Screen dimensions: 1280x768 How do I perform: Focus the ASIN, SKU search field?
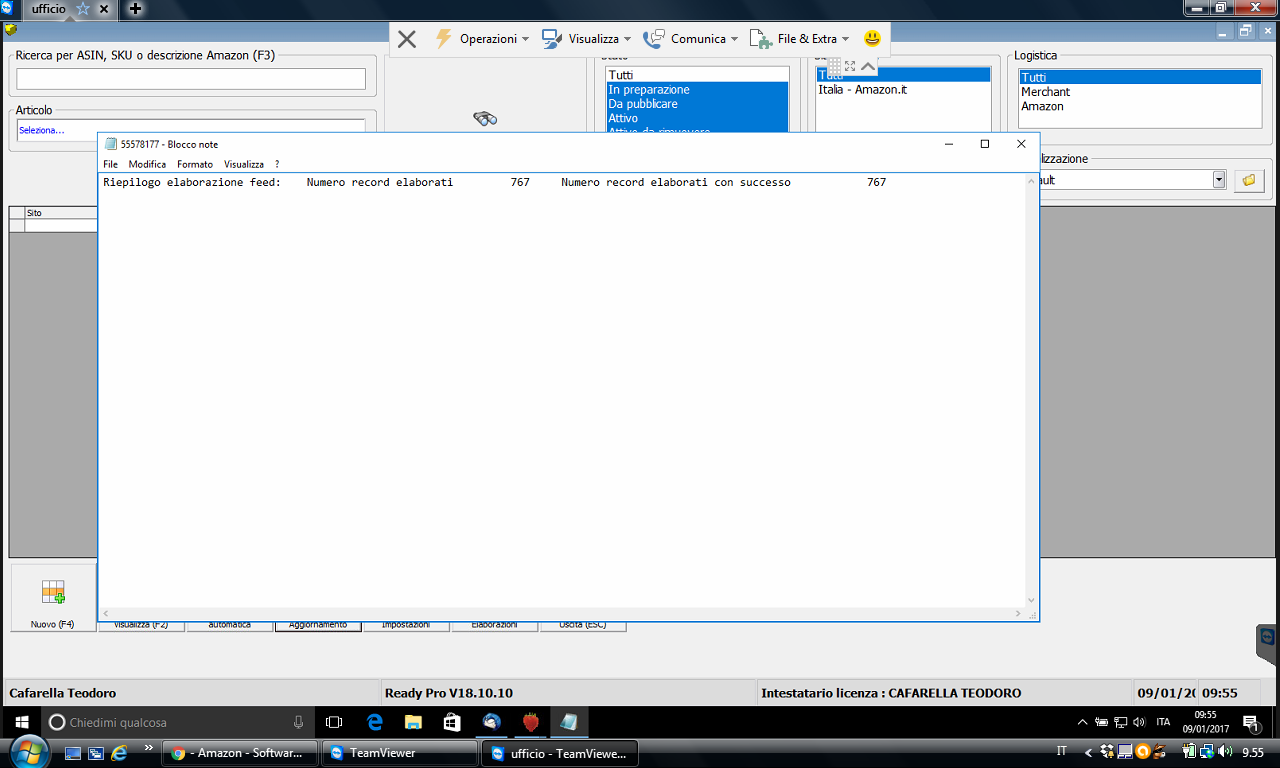(x=191, y=79)
